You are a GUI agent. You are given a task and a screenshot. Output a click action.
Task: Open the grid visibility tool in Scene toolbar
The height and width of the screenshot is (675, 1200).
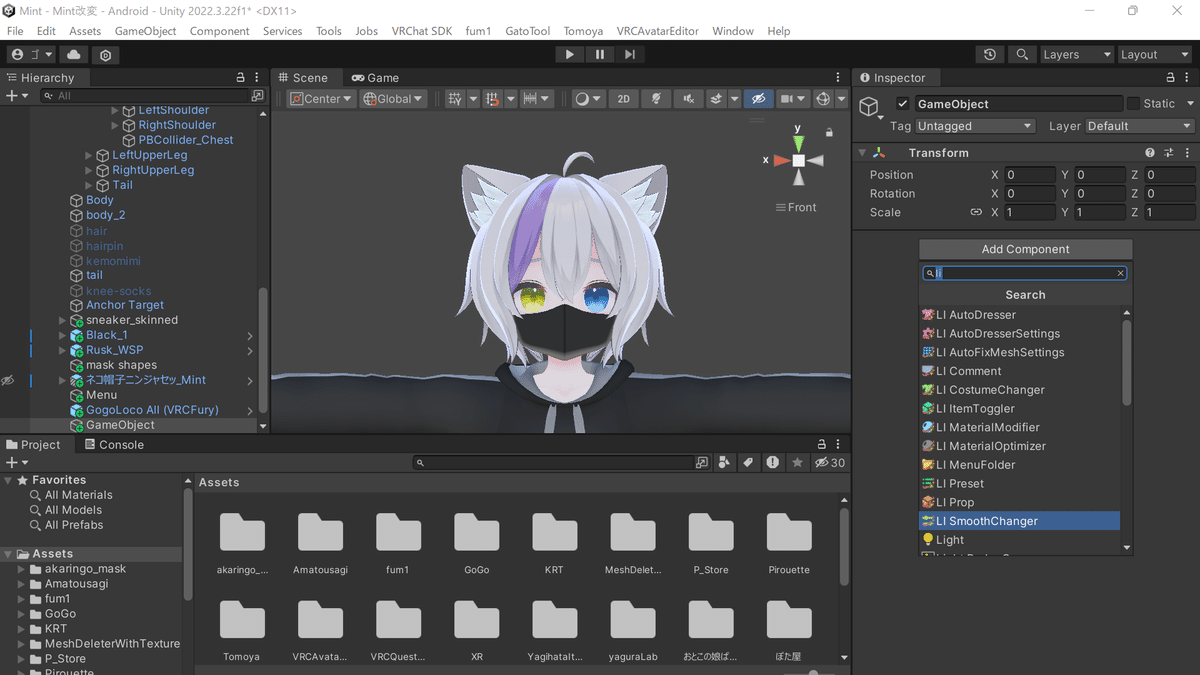[x=456, y=99]
